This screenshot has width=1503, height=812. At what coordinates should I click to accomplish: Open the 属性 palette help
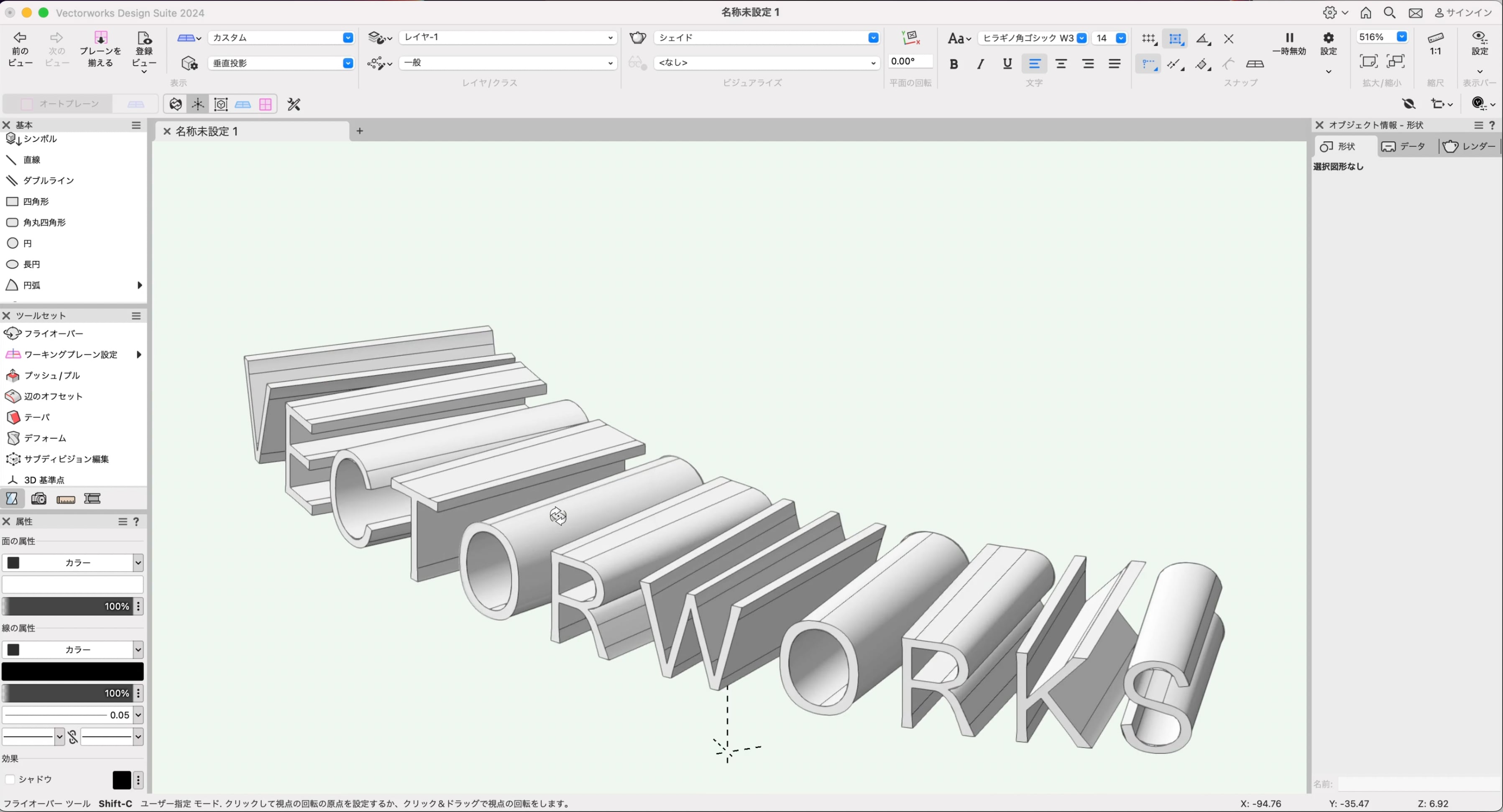[136, 521]
